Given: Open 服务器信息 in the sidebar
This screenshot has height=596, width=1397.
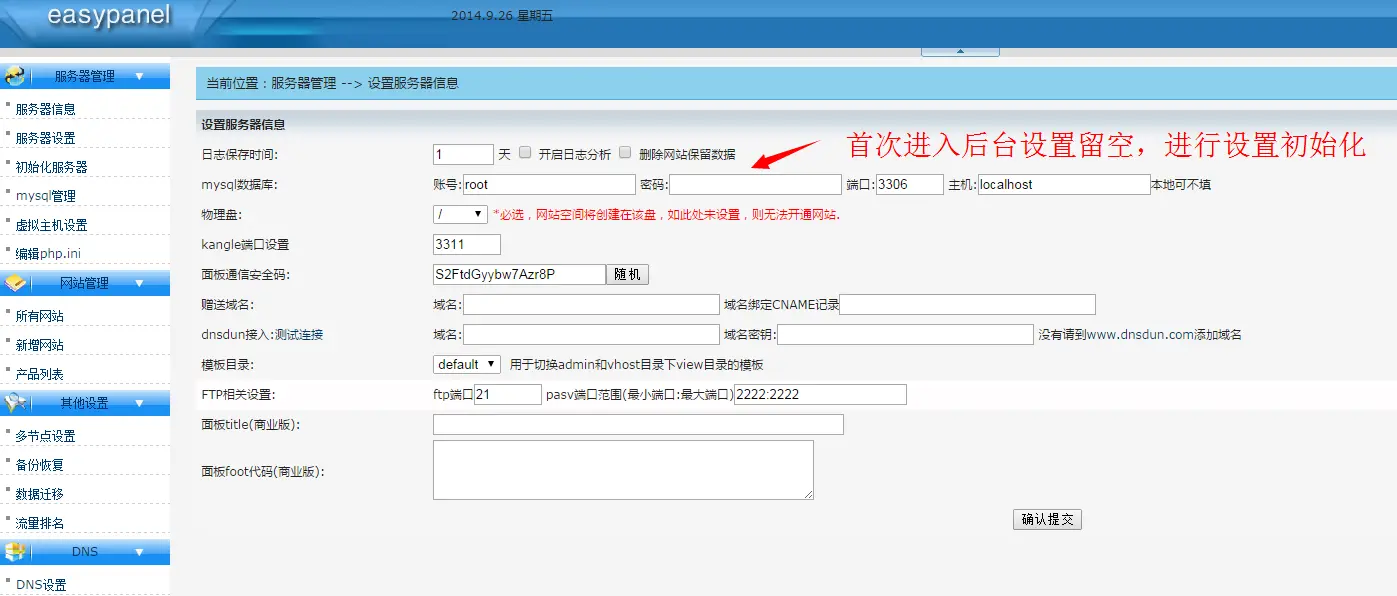Looking at the screenshot, I should [x=46, y=109].
